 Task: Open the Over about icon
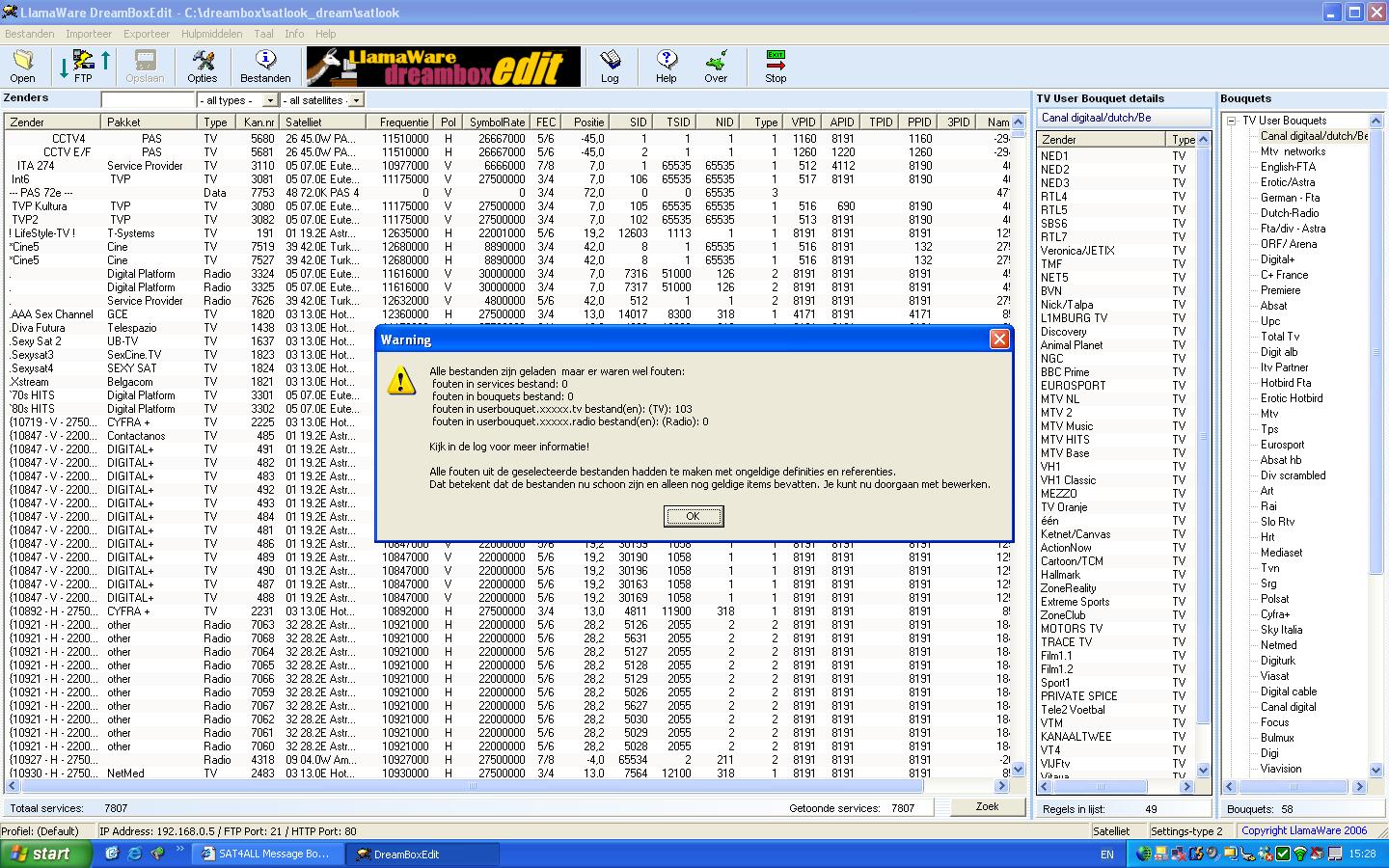coord(716,67)
